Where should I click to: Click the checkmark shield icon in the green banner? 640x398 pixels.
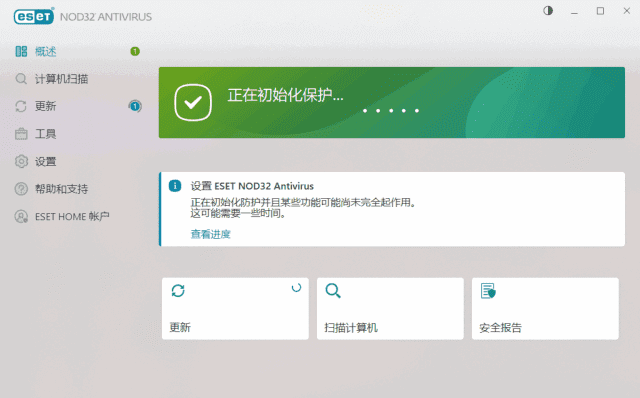(193, 102)
